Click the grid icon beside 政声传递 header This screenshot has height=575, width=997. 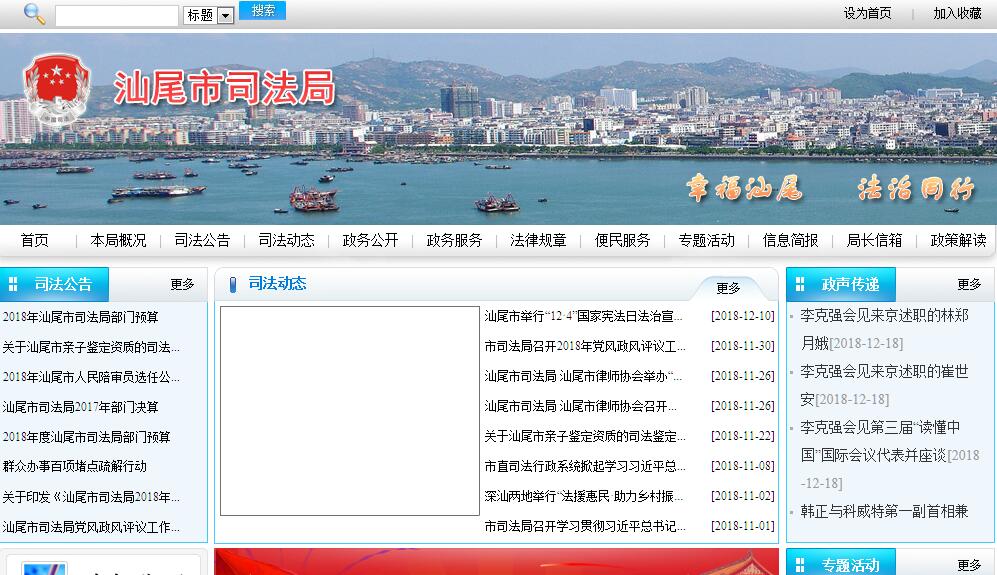(800, 285)
